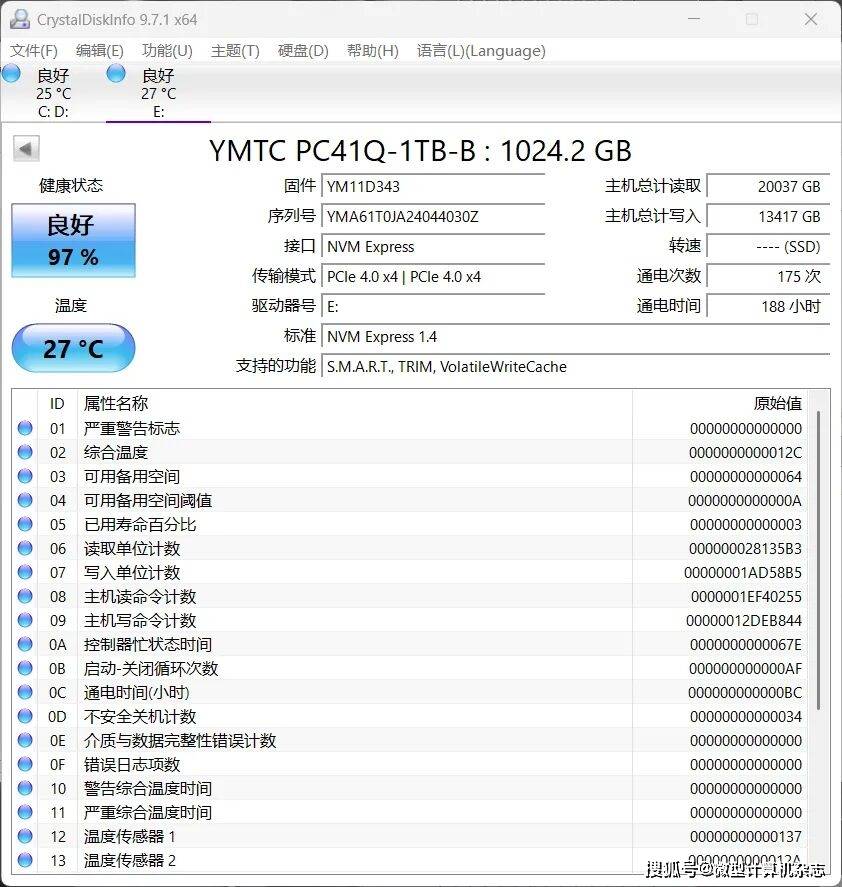Click the status orb for attribute 01
The image size is (842, 887).
pyautogui.click(x=25, y=429)
